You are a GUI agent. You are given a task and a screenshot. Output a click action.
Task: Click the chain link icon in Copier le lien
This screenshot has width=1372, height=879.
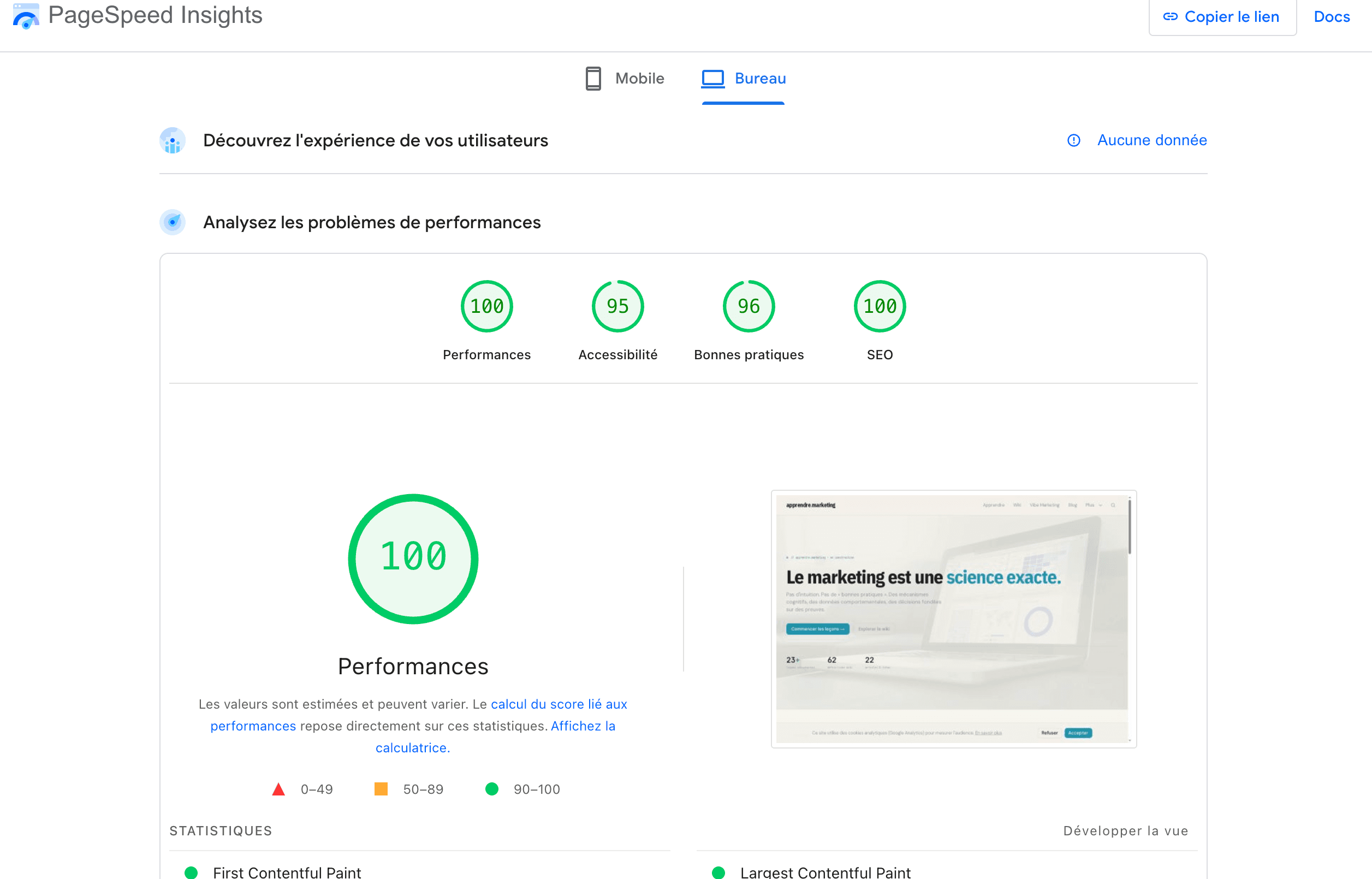click(1171, 16)
